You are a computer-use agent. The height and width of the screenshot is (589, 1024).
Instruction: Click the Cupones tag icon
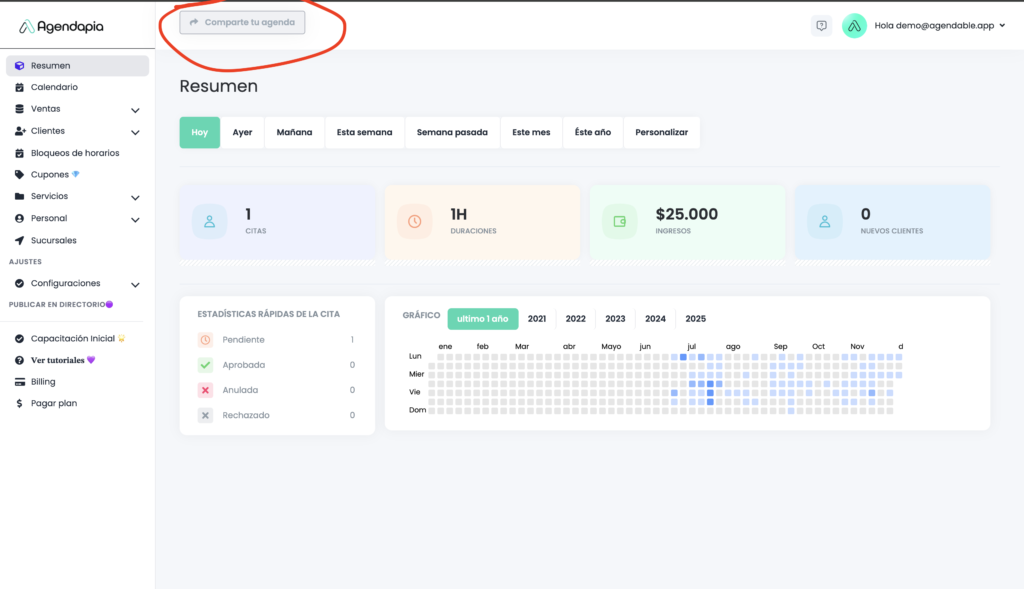[x=20, y=174]
